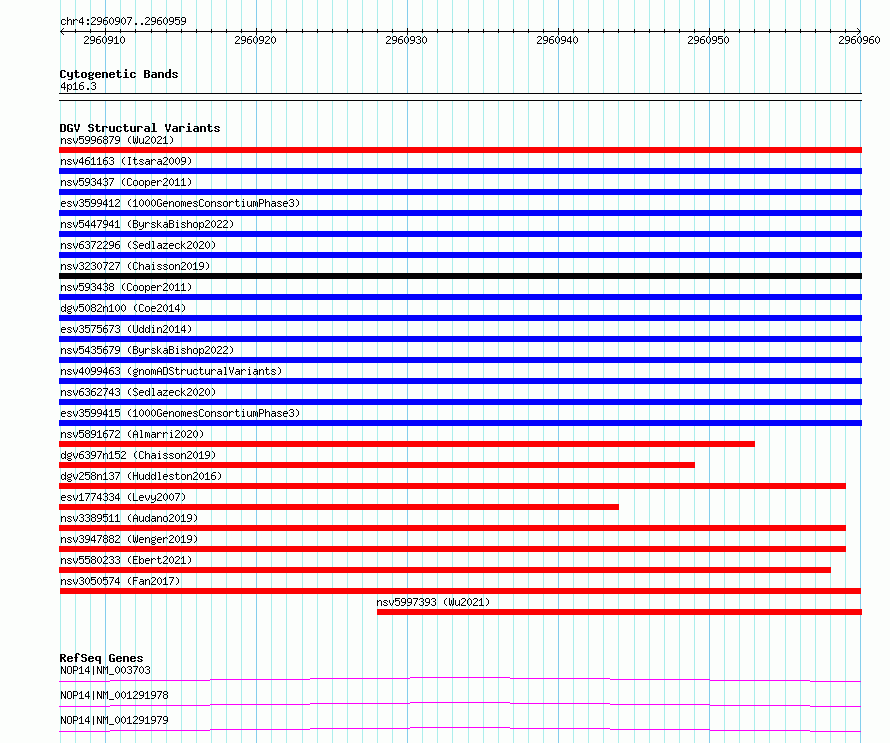Click ruler position 2960950
The height and width of the screenshot is (743, 890).
pyautogui.click(x=708, y=40)
